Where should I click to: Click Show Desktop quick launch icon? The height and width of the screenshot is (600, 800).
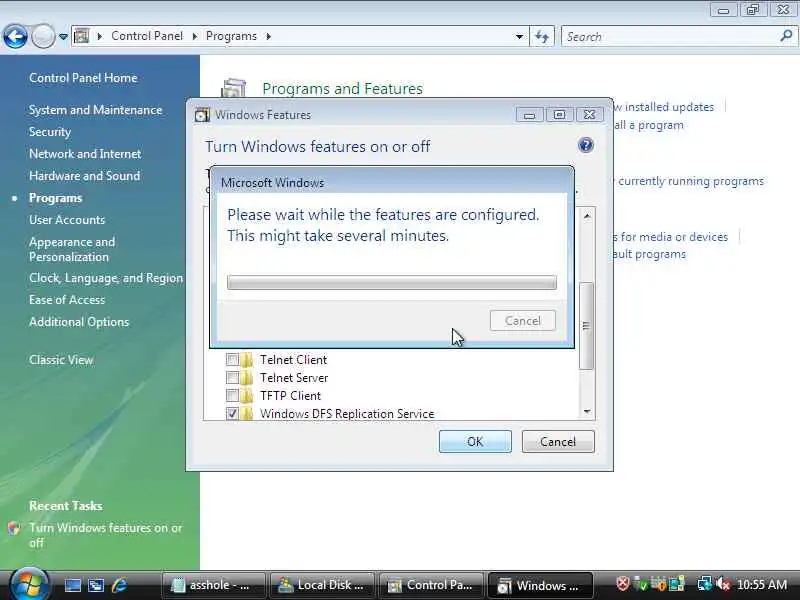tap(72, 585)
